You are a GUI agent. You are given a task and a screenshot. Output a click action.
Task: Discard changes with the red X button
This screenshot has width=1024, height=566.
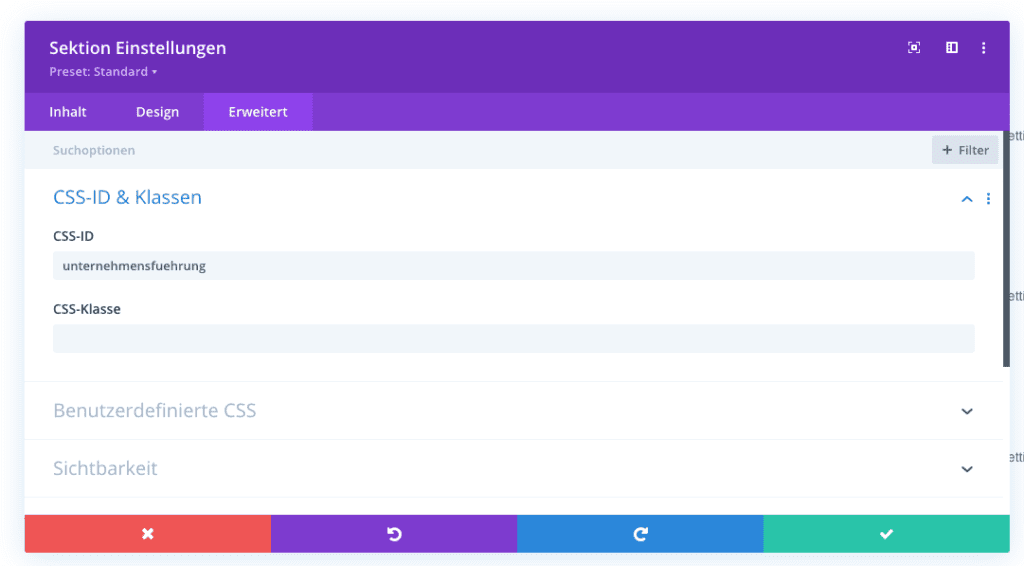(148, 534)
